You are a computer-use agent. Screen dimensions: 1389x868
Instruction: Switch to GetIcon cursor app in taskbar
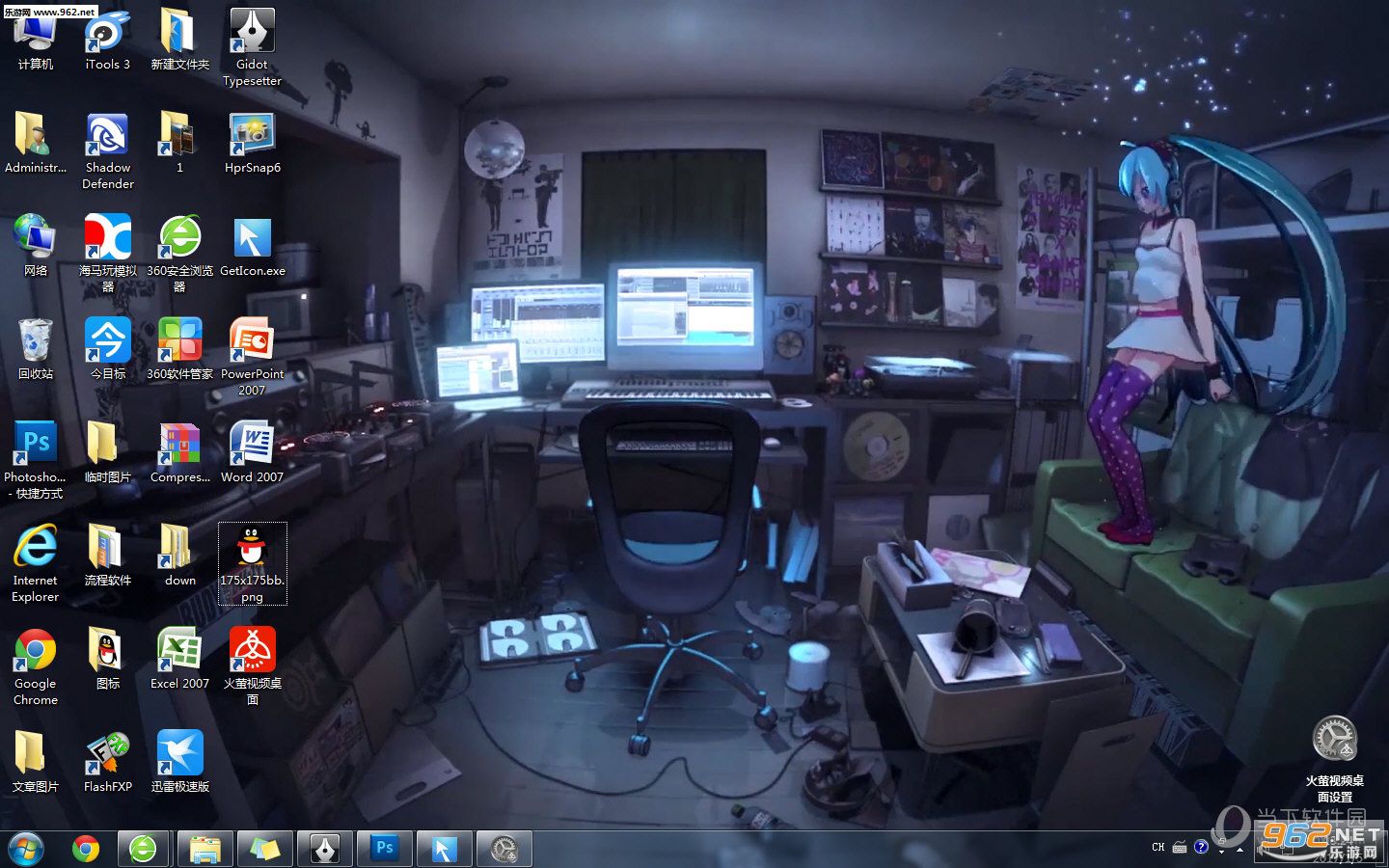pos(444,849)
